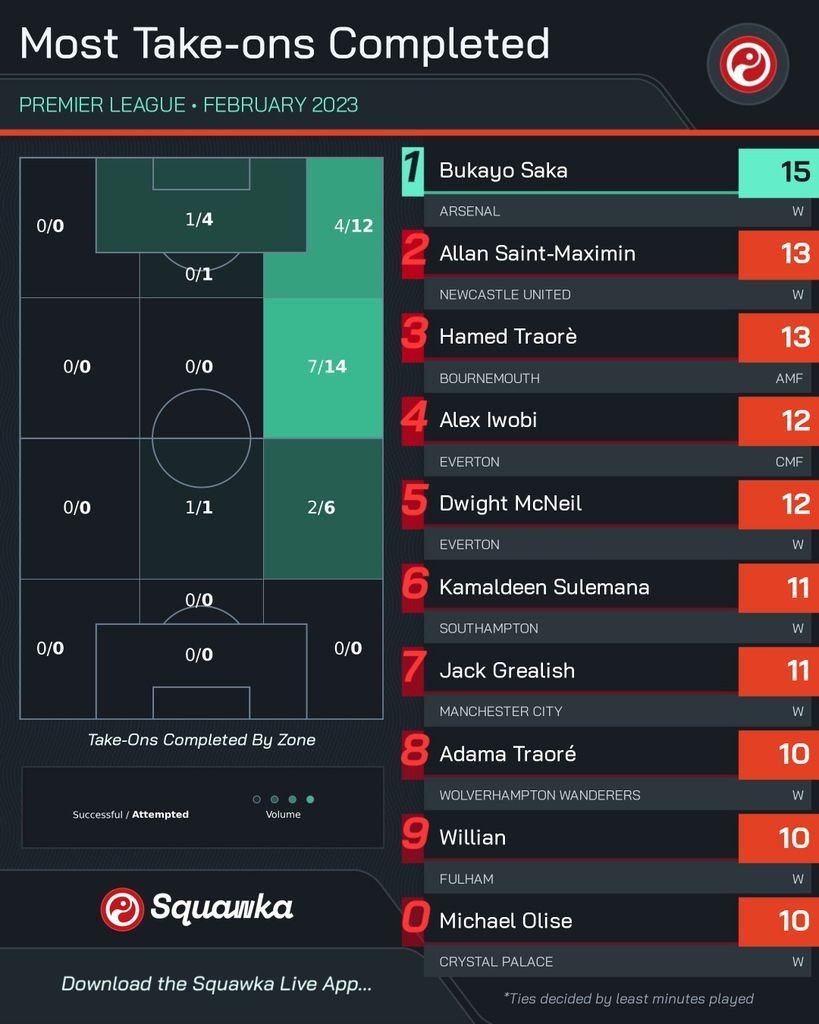819x1024 pixels.
Task: Select the 2/6 pitch zone
Action: coord(323,509)
